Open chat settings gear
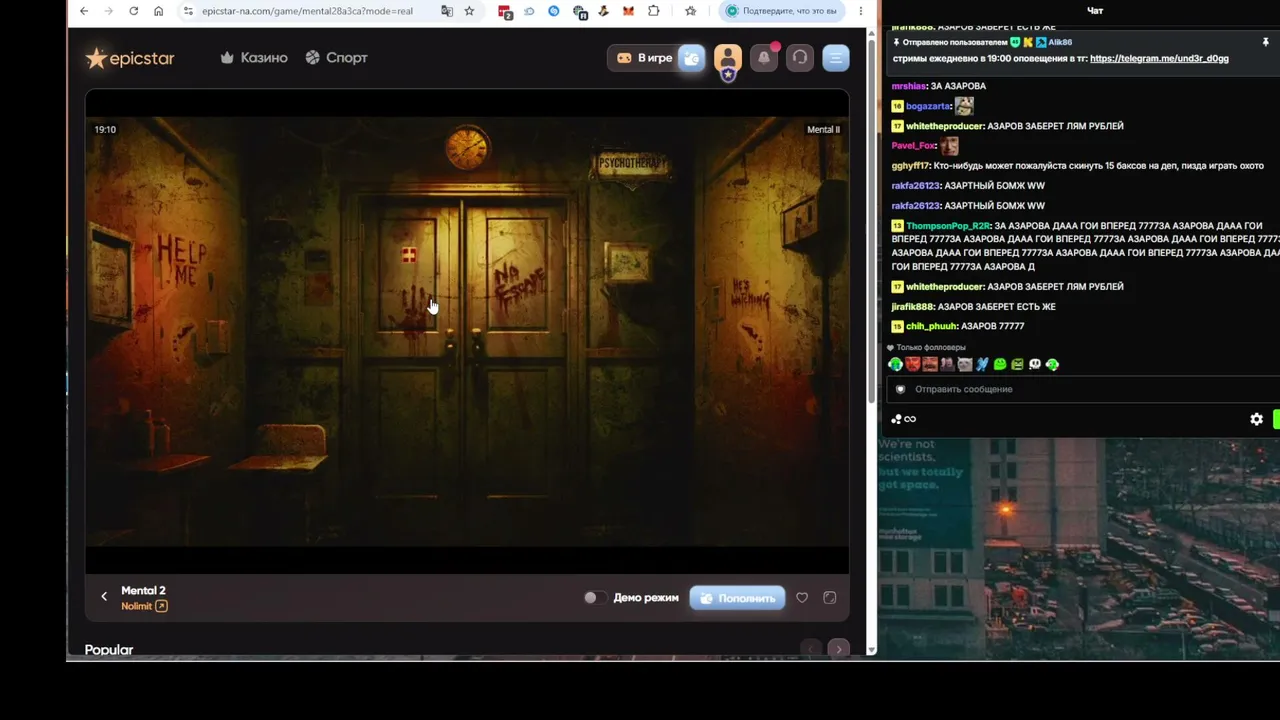The height and width of the screenshot is (720, 1280). tap(1257, 419)
